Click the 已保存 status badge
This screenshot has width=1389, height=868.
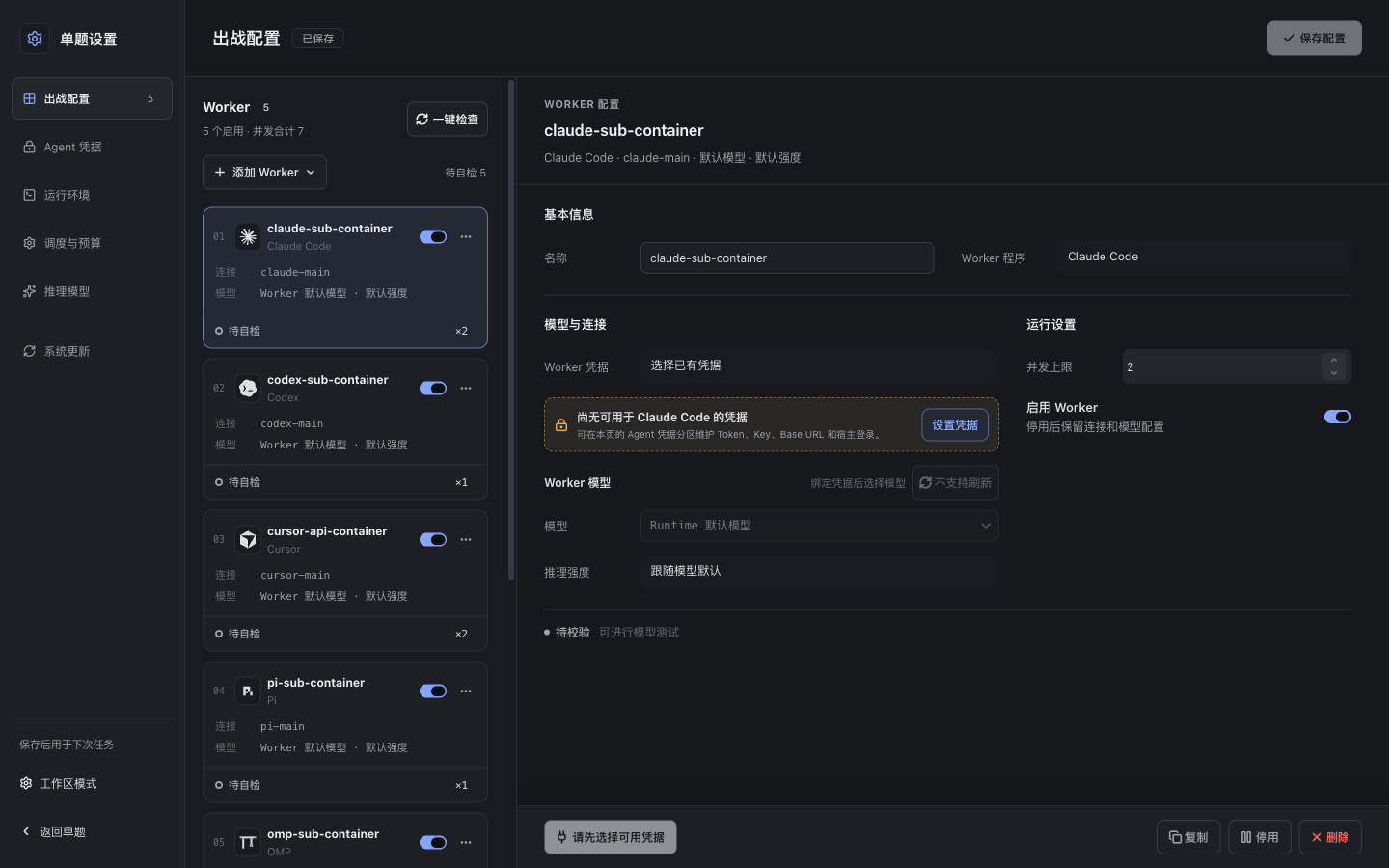tap(317, 39)
